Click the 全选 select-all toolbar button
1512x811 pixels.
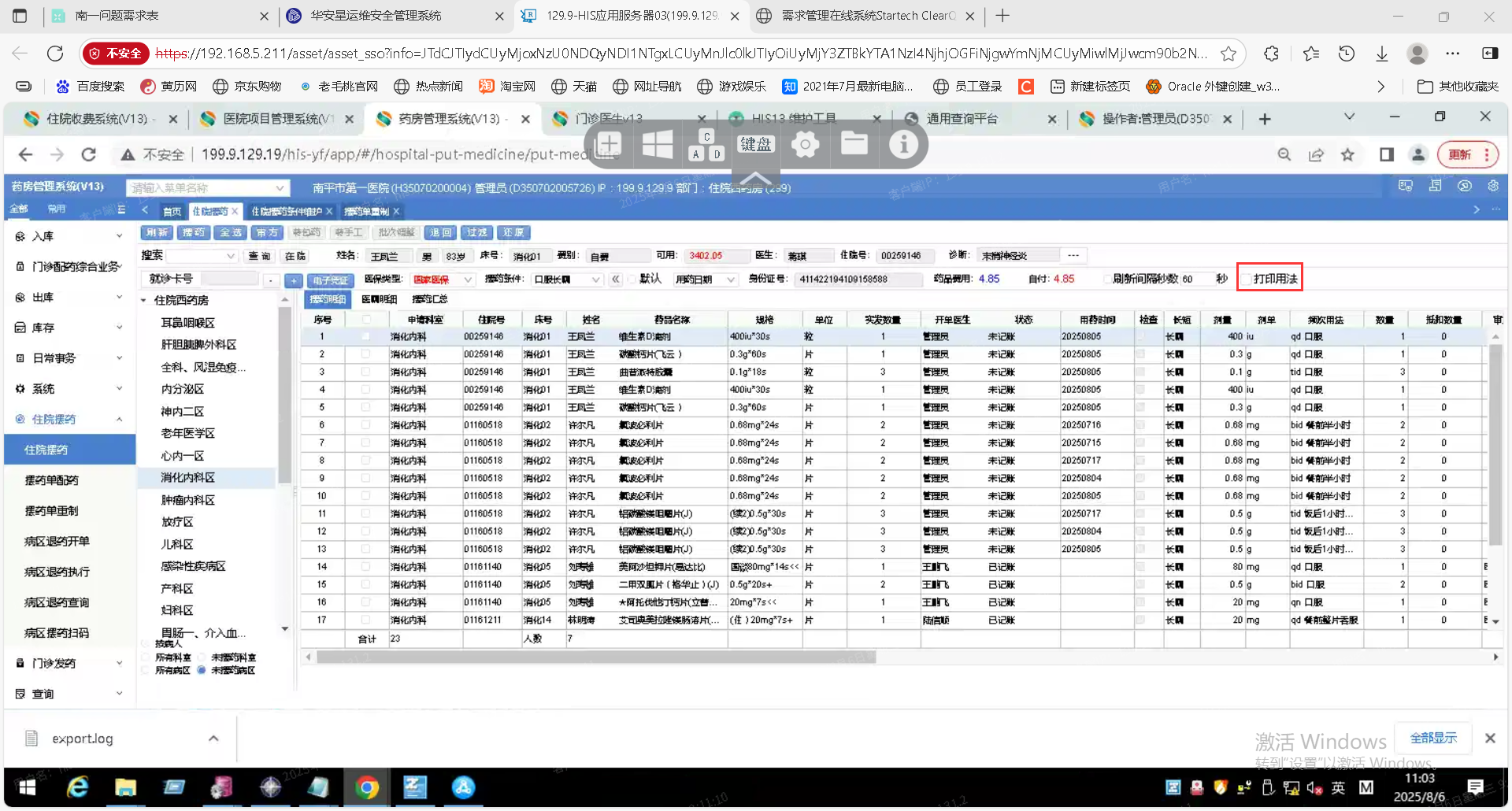(x=230, y=232)
